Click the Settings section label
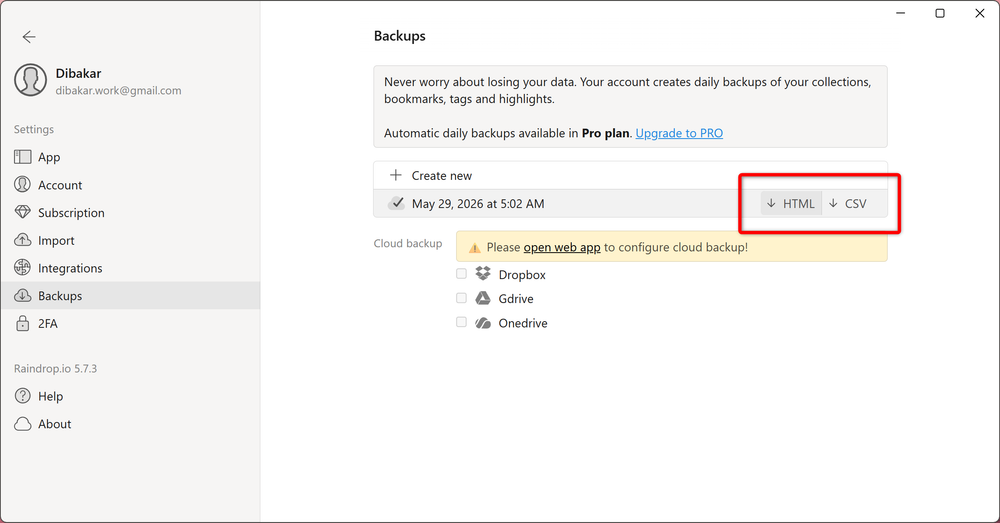 coord(34,129)
